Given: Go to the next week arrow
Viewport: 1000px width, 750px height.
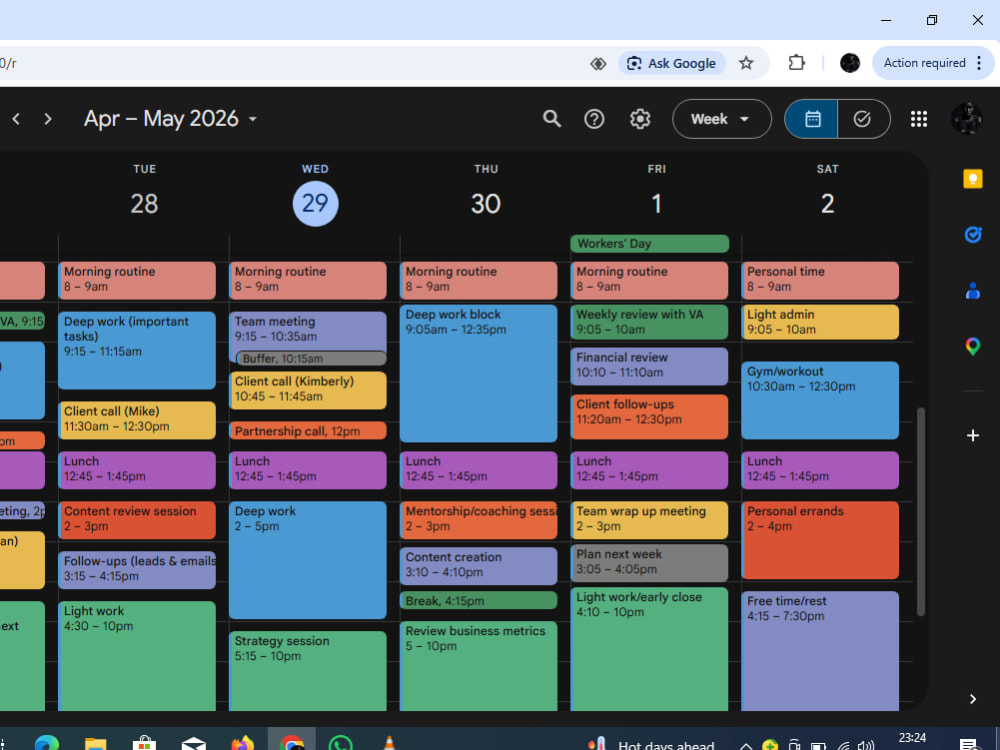Looking at the screenshot, I should (x=48, y=119).
